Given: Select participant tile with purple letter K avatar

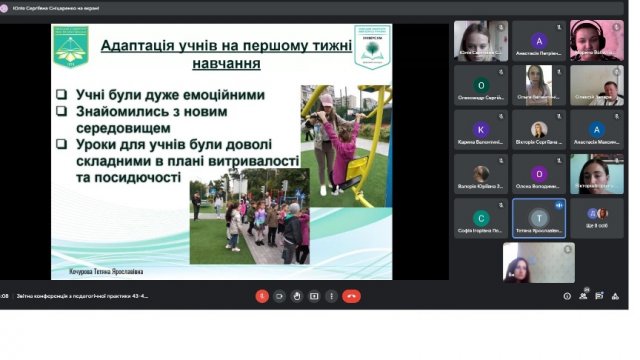Looking at the screenshot, I should click(481, 130).
